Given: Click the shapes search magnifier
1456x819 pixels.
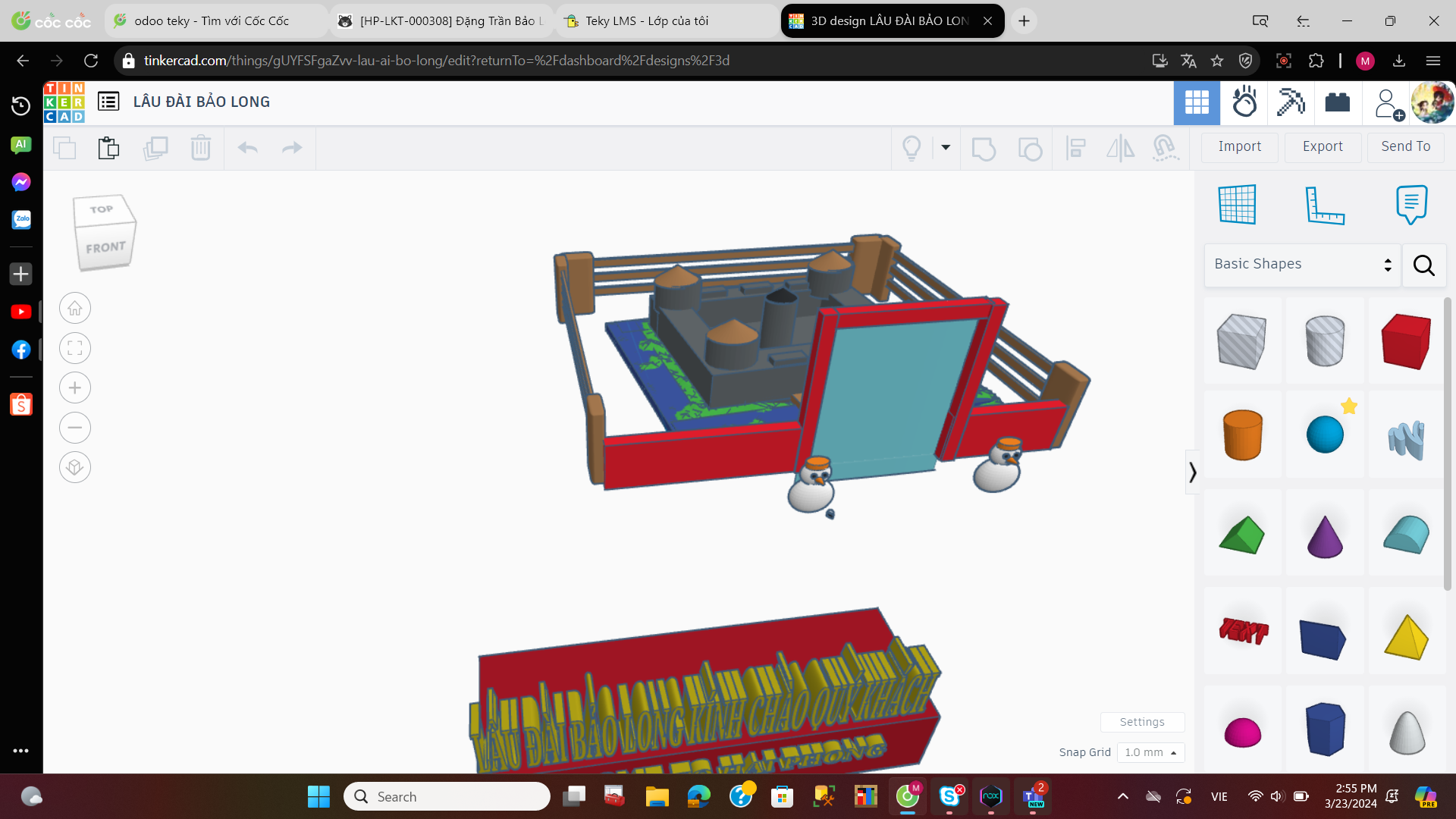Looking at the screenshot, I should tap(1423, 265).
